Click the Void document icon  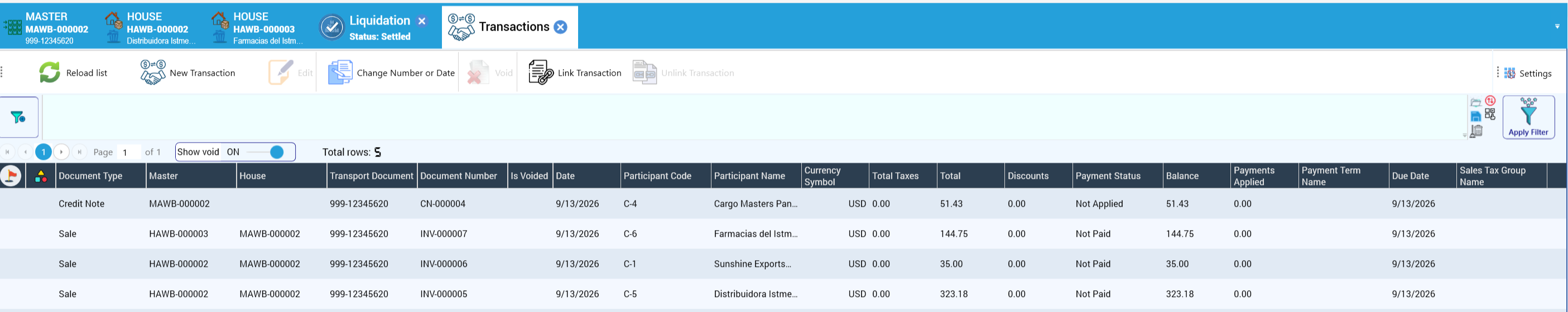pyautogui.click(x=478, y=72)
